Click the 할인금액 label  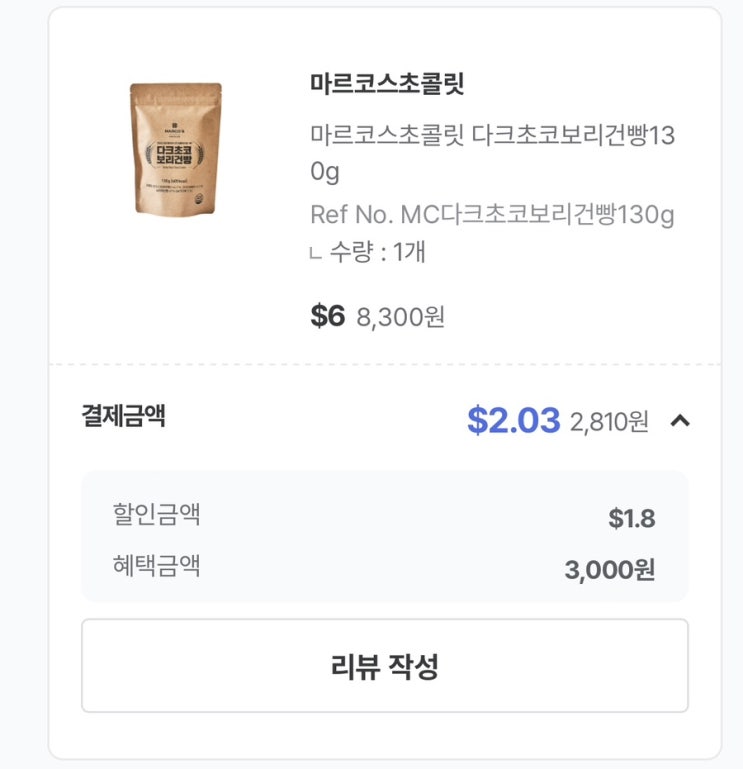(156, 515)
